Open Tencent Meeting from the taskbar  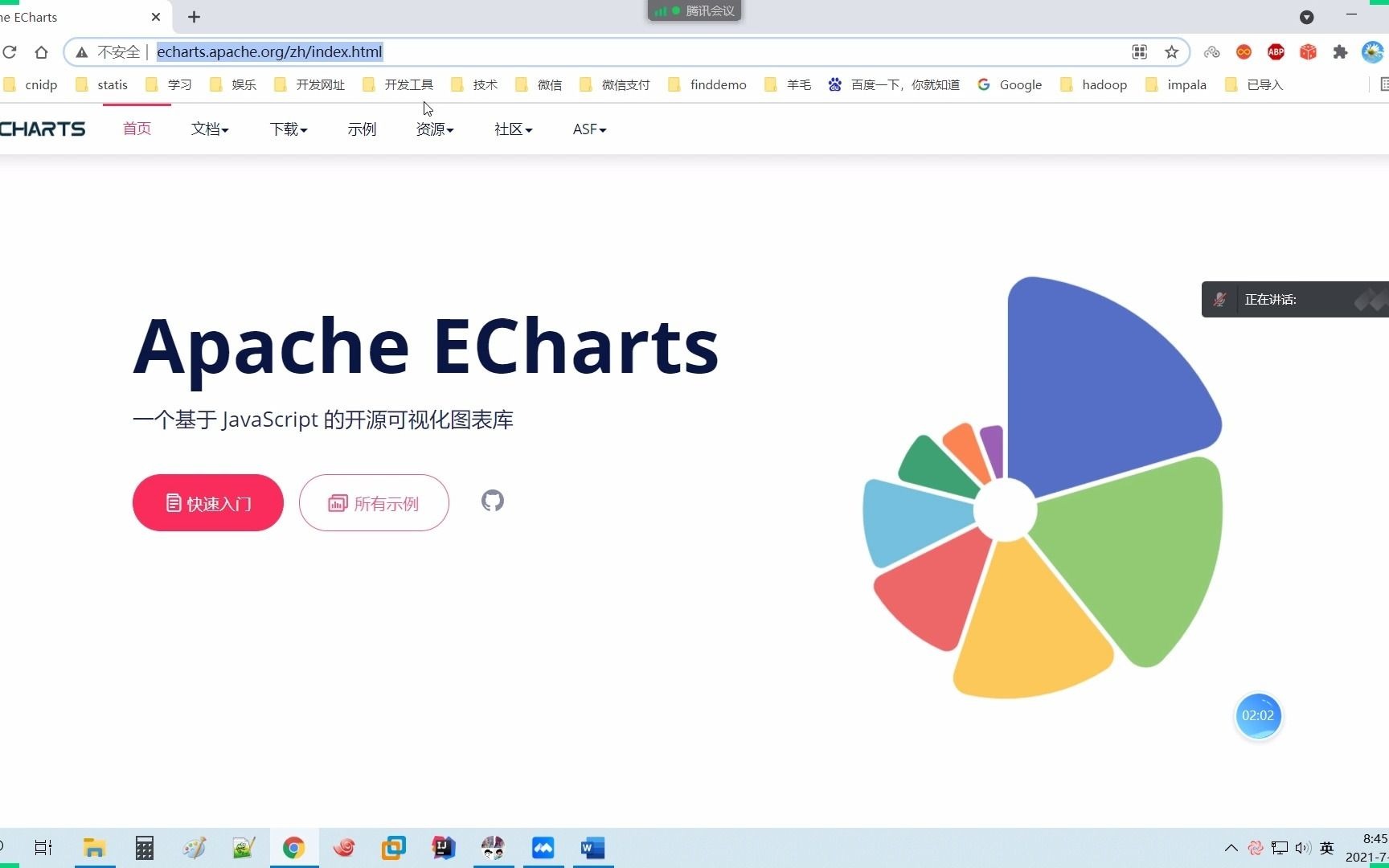click(x=543, y=847)
